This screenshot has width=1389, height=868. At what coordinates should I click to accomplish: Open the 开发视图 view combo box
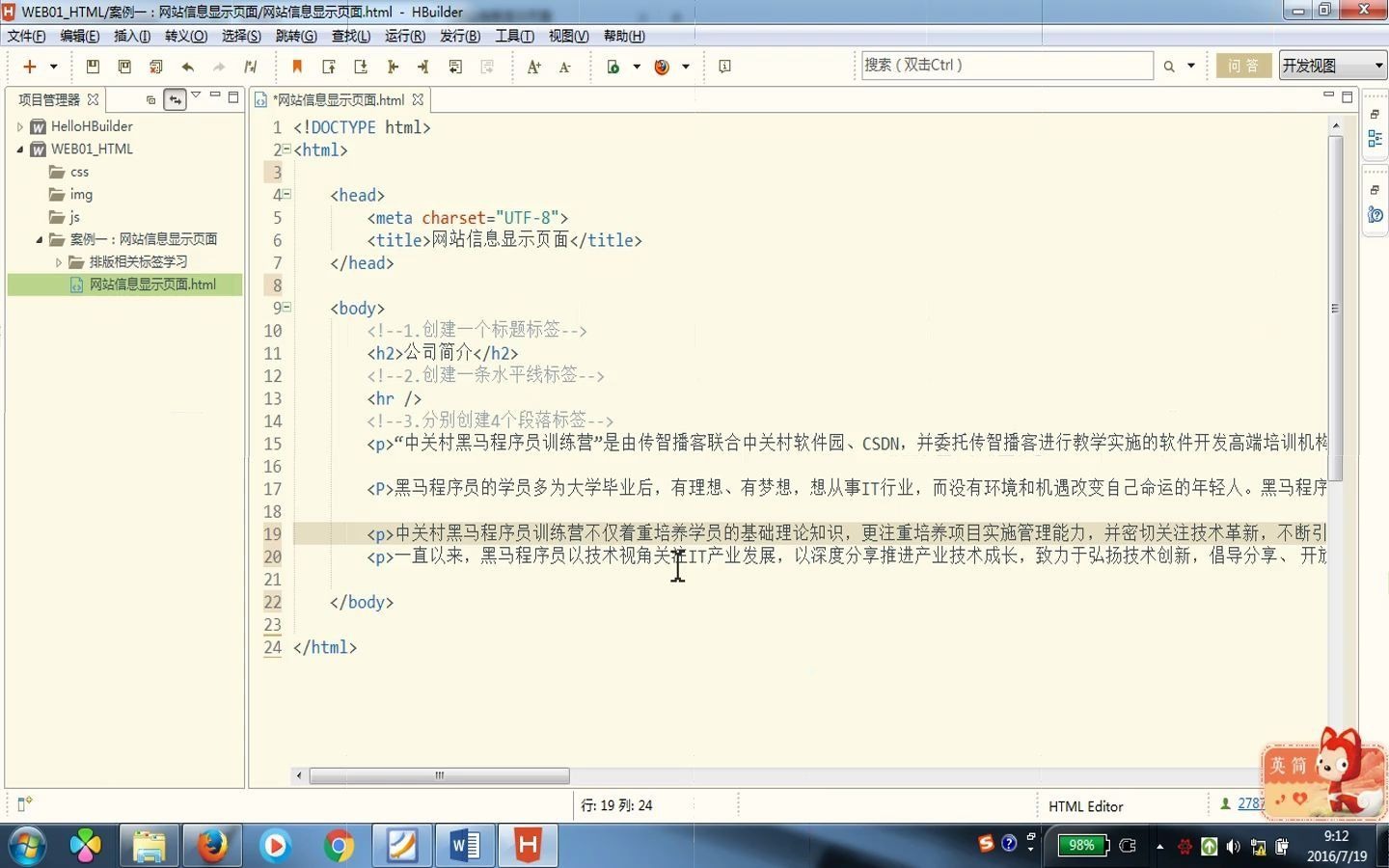pos(1332,66)
